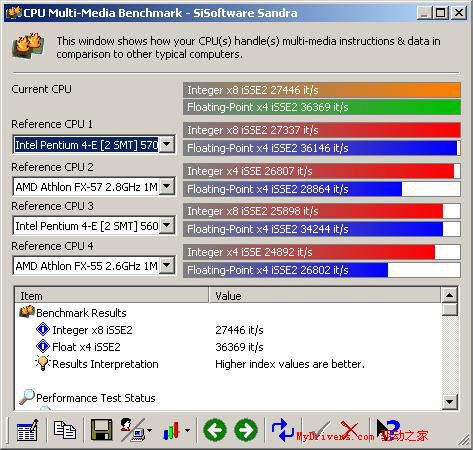Click the orange Current CPU Integer bar

click(x=322, y=90)
